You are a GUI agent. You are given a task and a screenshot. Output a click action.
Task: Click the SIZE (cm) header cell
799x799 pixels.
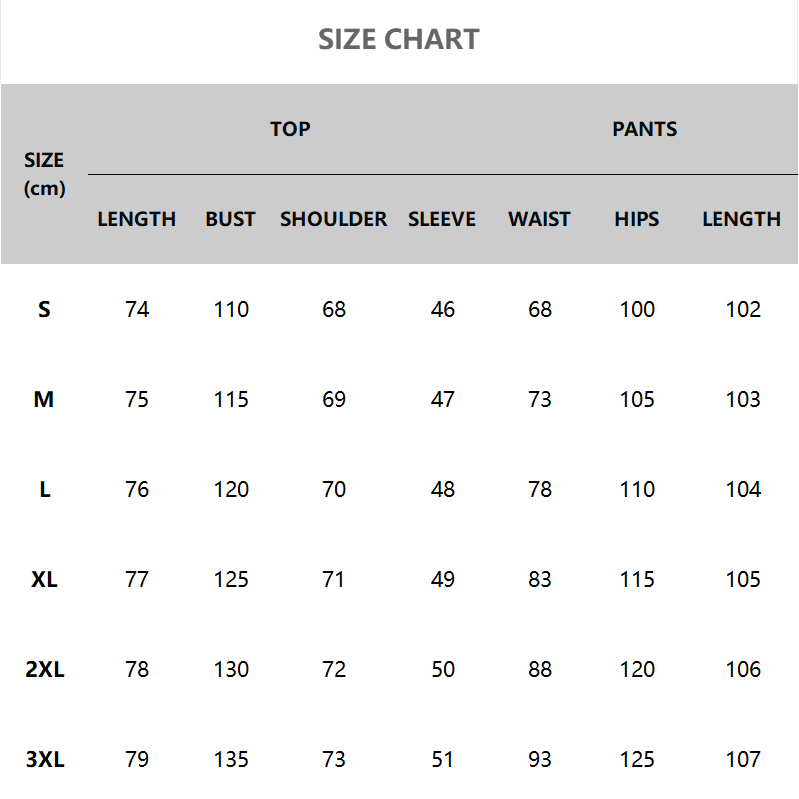click(44, 174)
